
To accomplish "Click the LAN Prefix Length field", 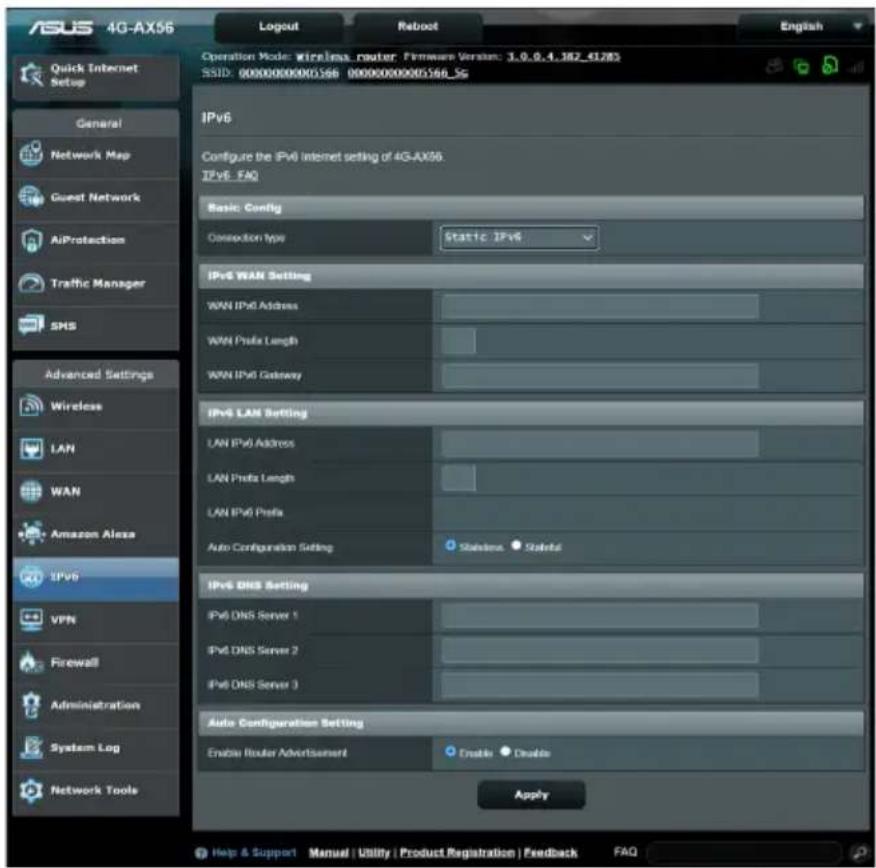I will [459, 478].
